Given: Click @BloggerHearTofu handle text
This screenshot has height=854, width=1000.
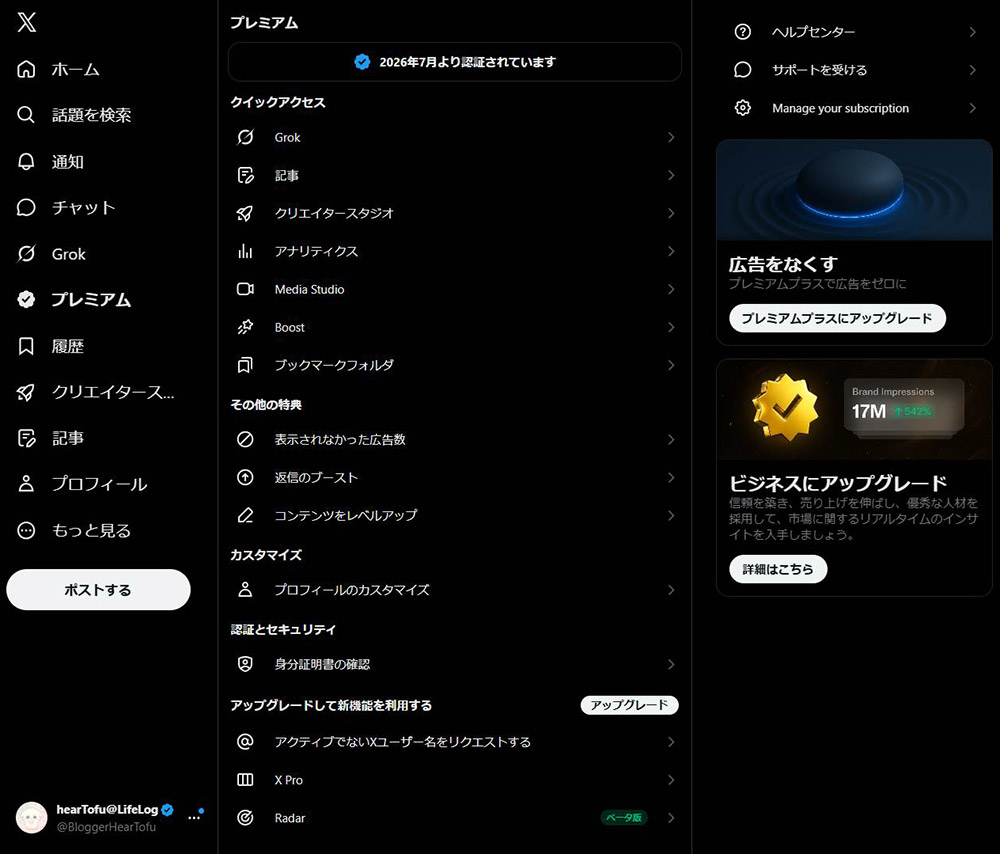Looking at the screenshot, I should point(106,827).
